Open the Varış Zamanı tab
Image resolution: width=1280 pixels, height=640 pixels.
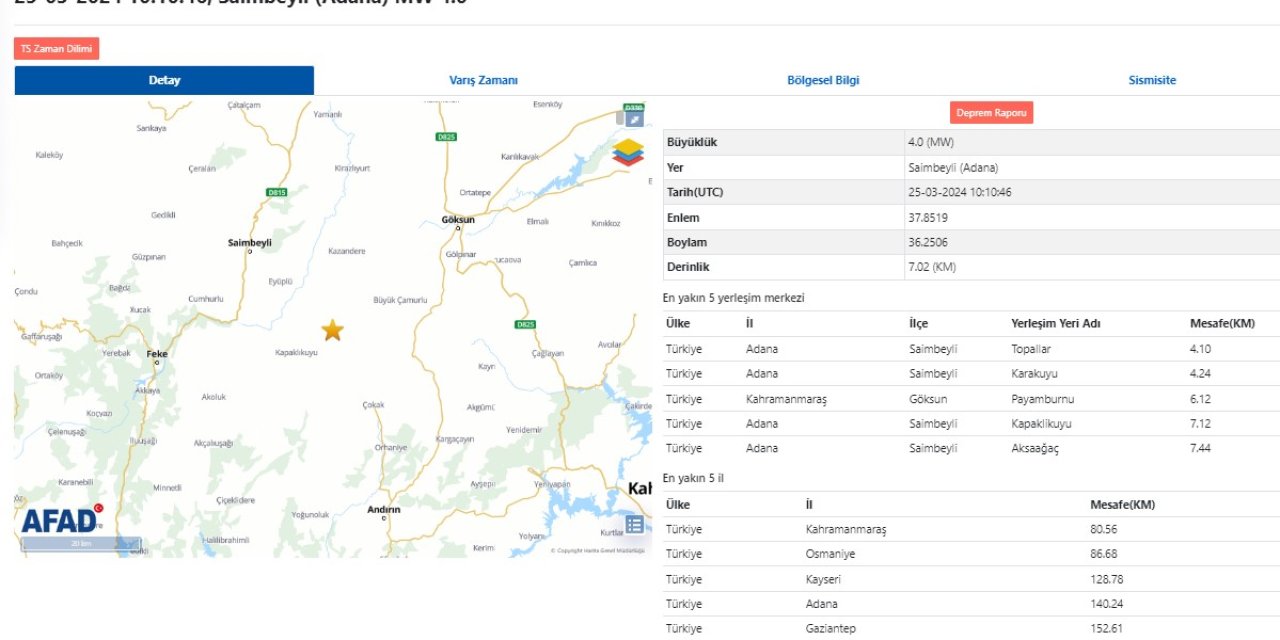(484, 81)
